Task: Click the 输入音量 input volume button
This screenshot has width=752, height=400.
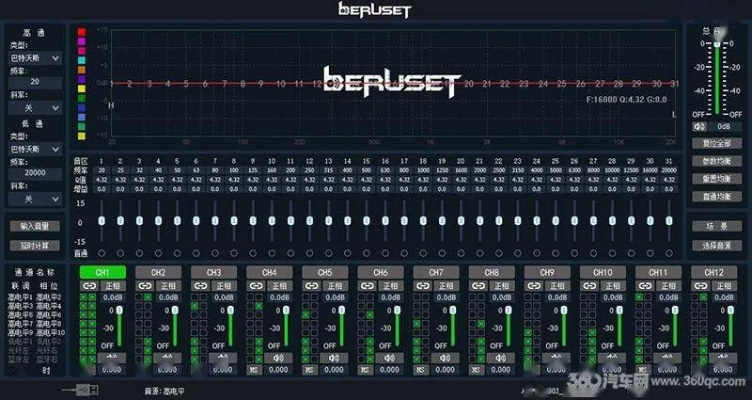Action: pyautogui.click(x=35, y=226)
